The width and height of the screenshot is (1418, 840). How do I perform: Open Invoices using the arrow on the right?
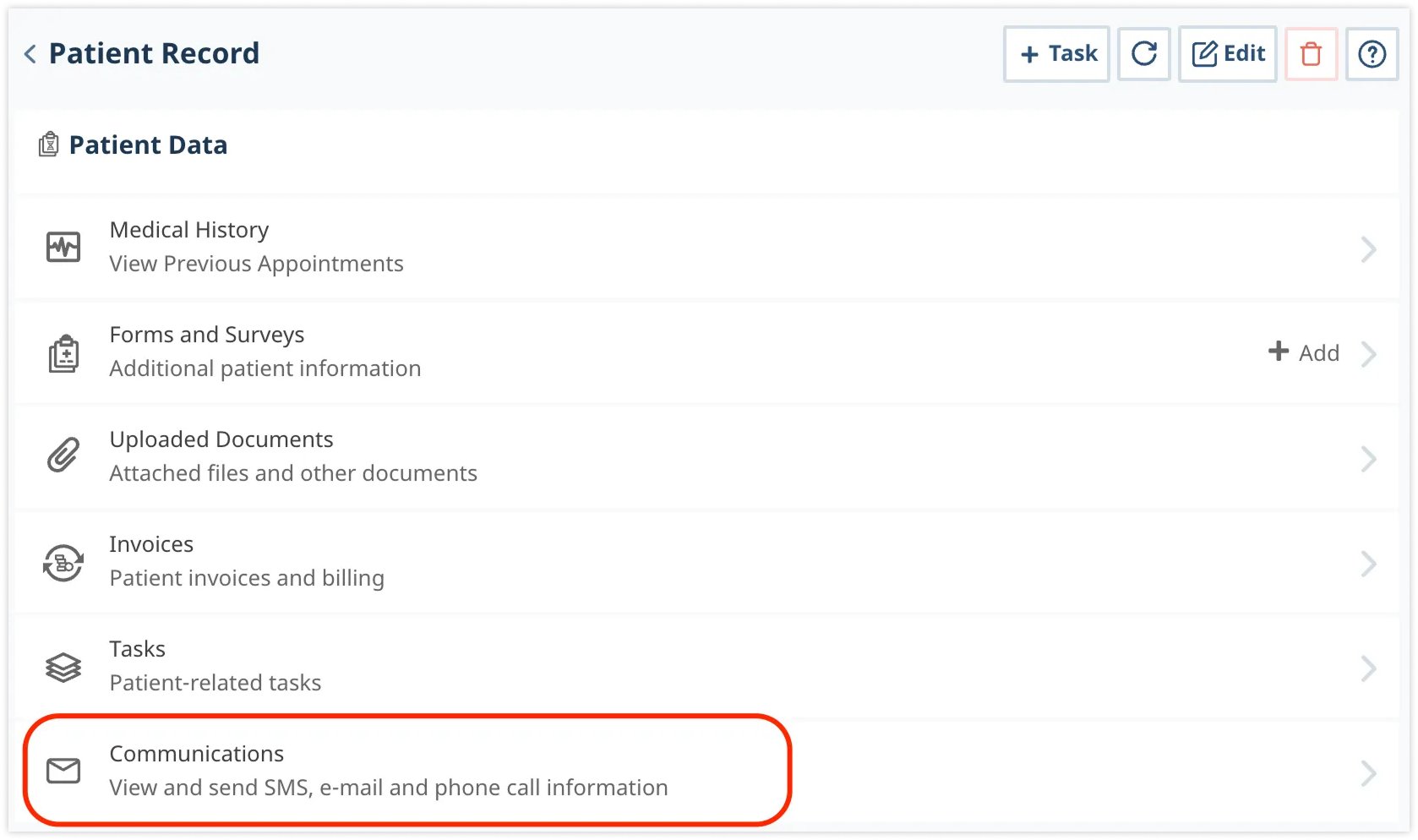(1369, 564)
